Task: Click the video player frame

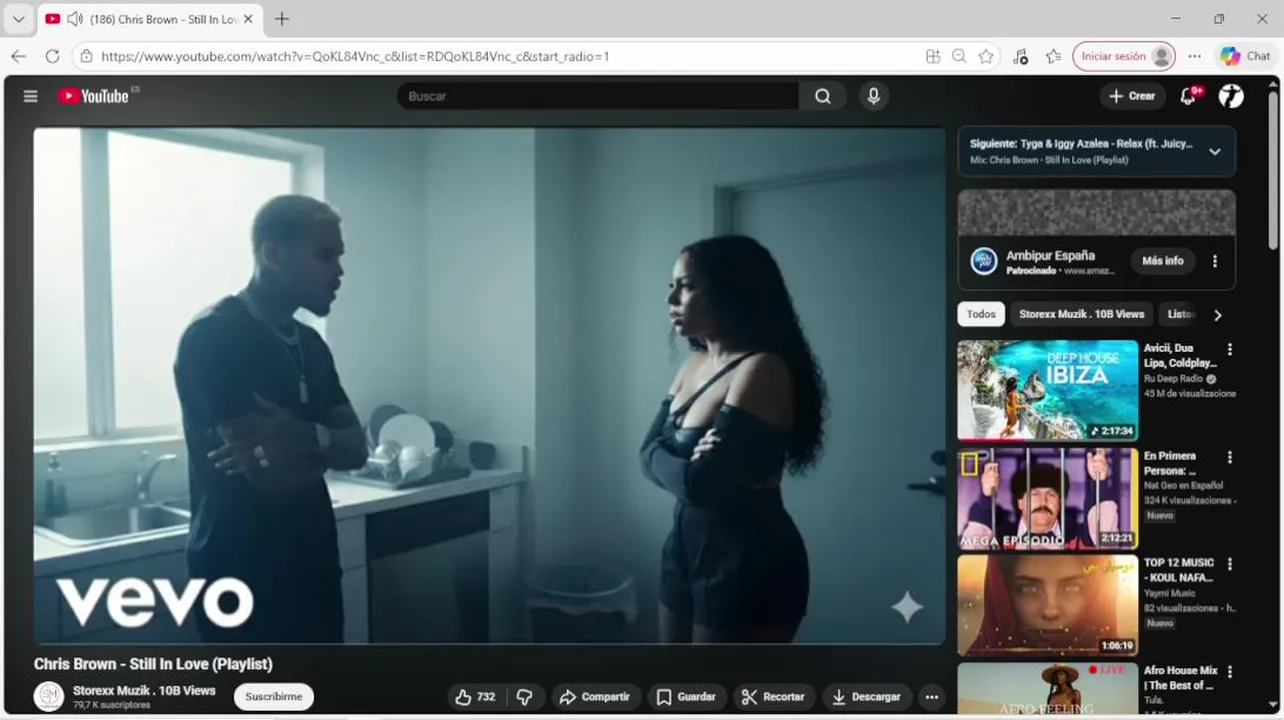Action: point(489,386)
